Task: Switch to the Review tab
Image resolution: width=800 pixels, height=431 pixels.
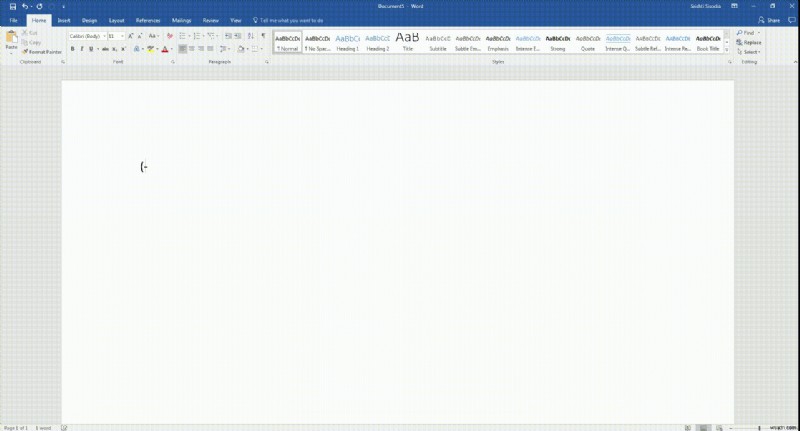Action: (210, 20)
